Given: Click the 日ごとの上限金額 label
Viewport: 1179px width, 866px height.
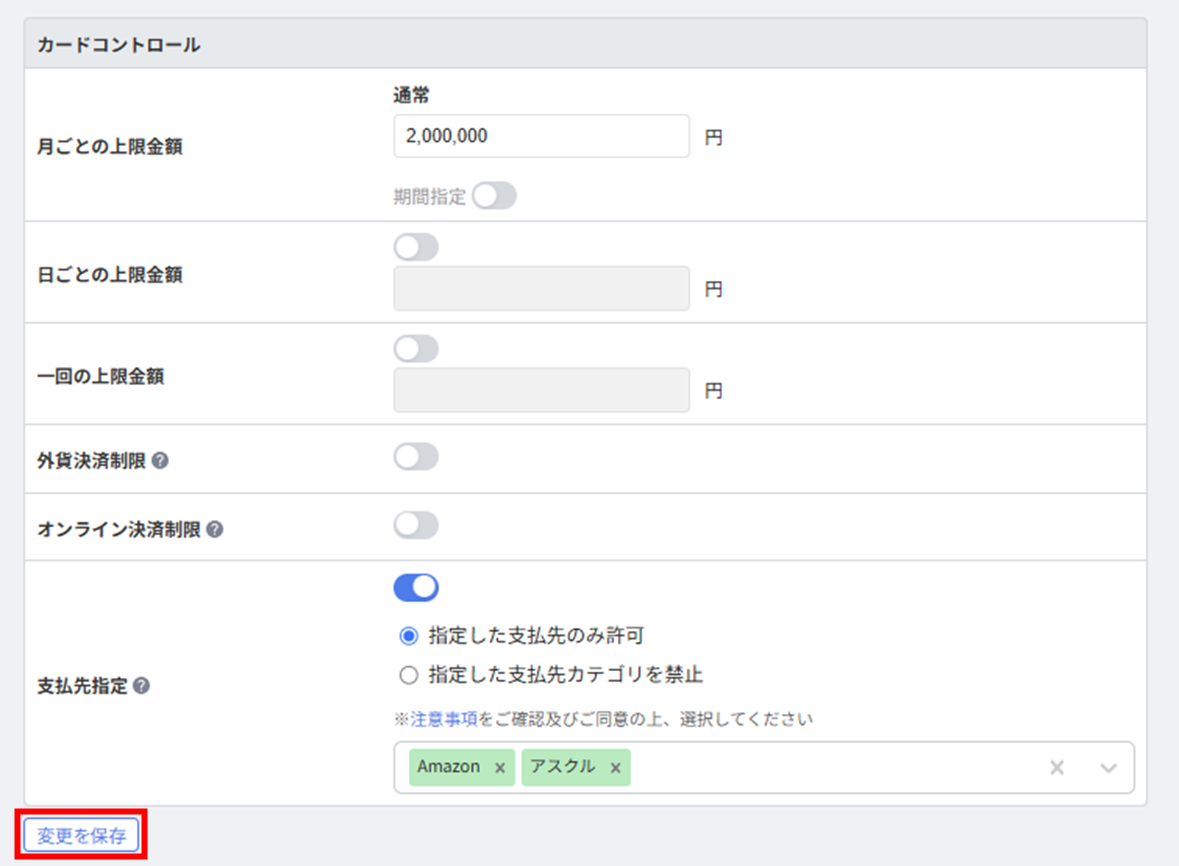Looking at the screenshot, I should 110,275.
